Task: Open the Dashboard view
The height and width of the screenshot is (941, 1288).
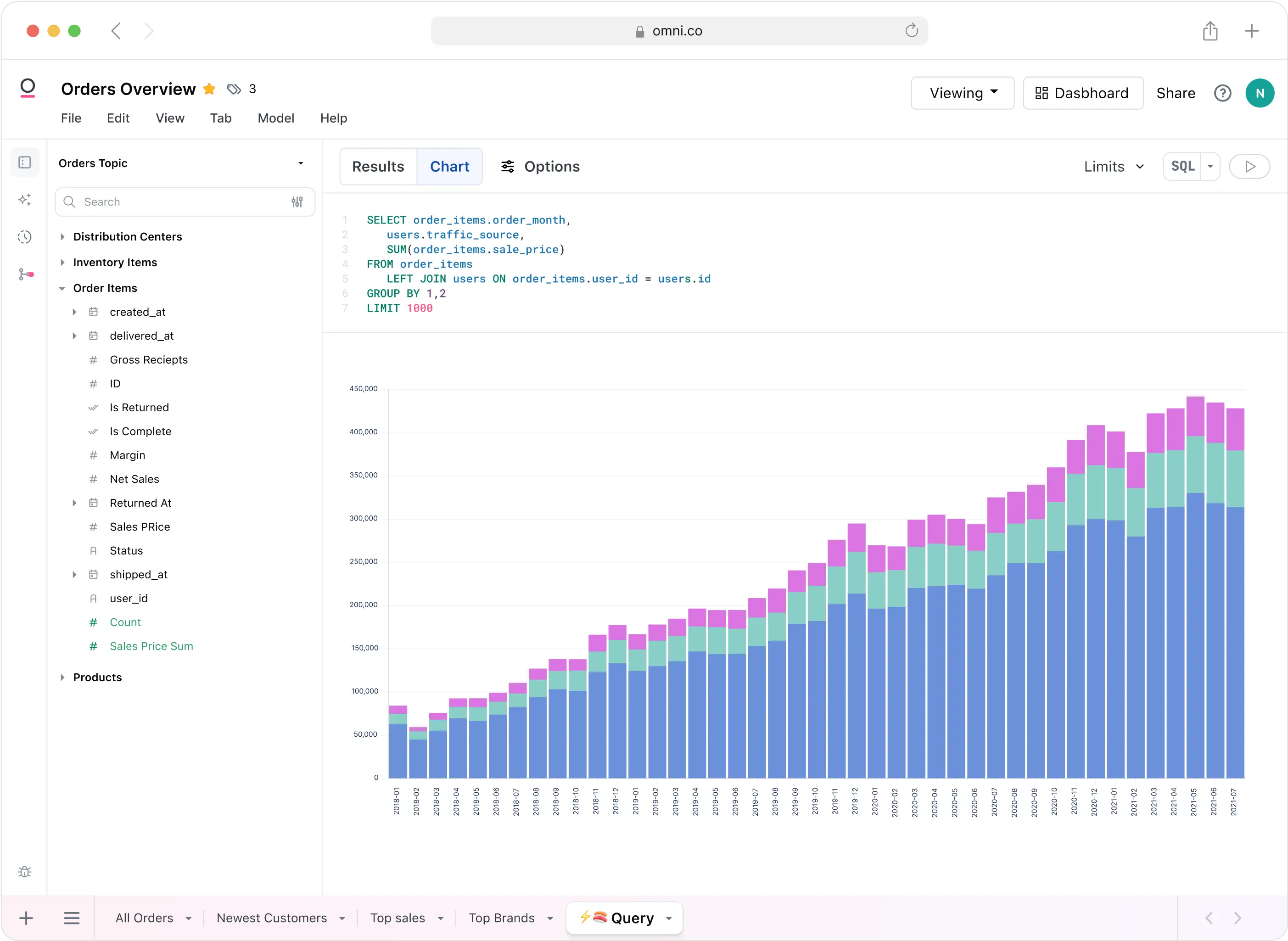Action: click(x=1082, y=93)
